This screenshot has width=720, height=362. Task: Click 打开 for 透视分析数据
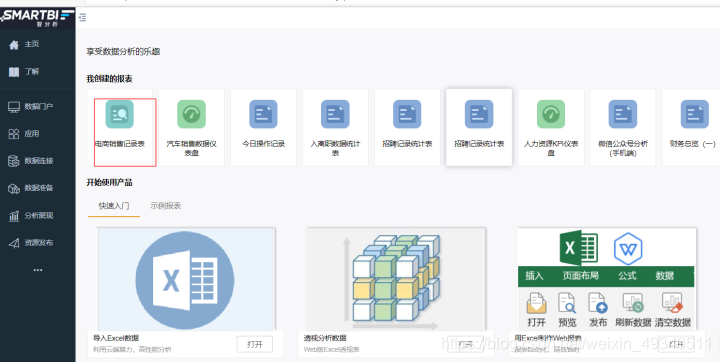465,345
